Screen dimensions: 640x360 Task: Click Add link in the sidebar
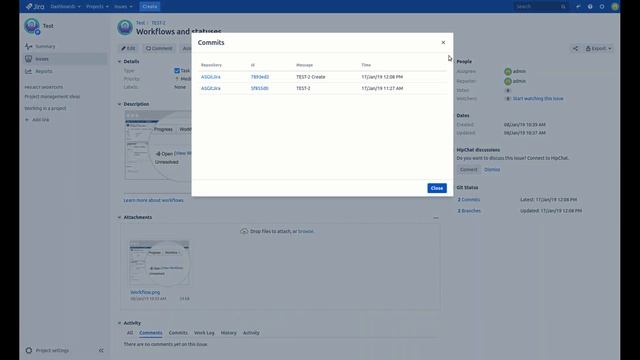[x=38, y=120]
